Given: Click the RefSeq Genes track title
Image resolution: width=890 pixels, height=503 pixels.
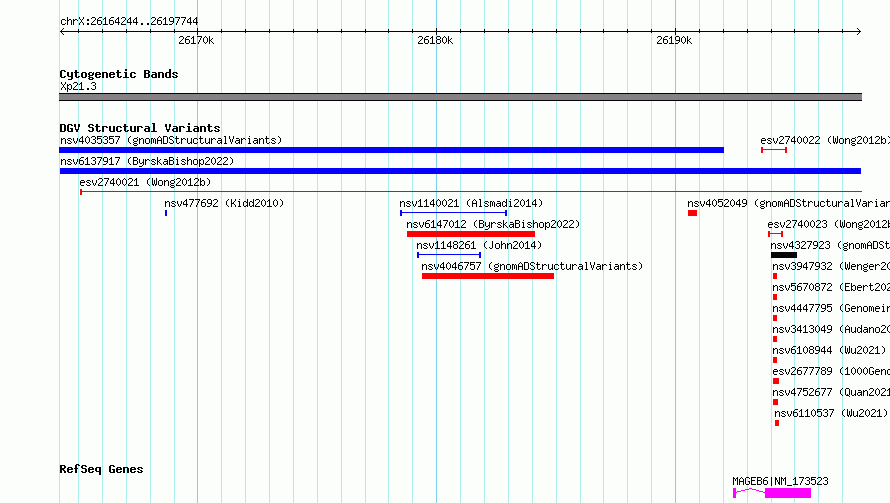Looking at the screenshot, I should (101, 469).
